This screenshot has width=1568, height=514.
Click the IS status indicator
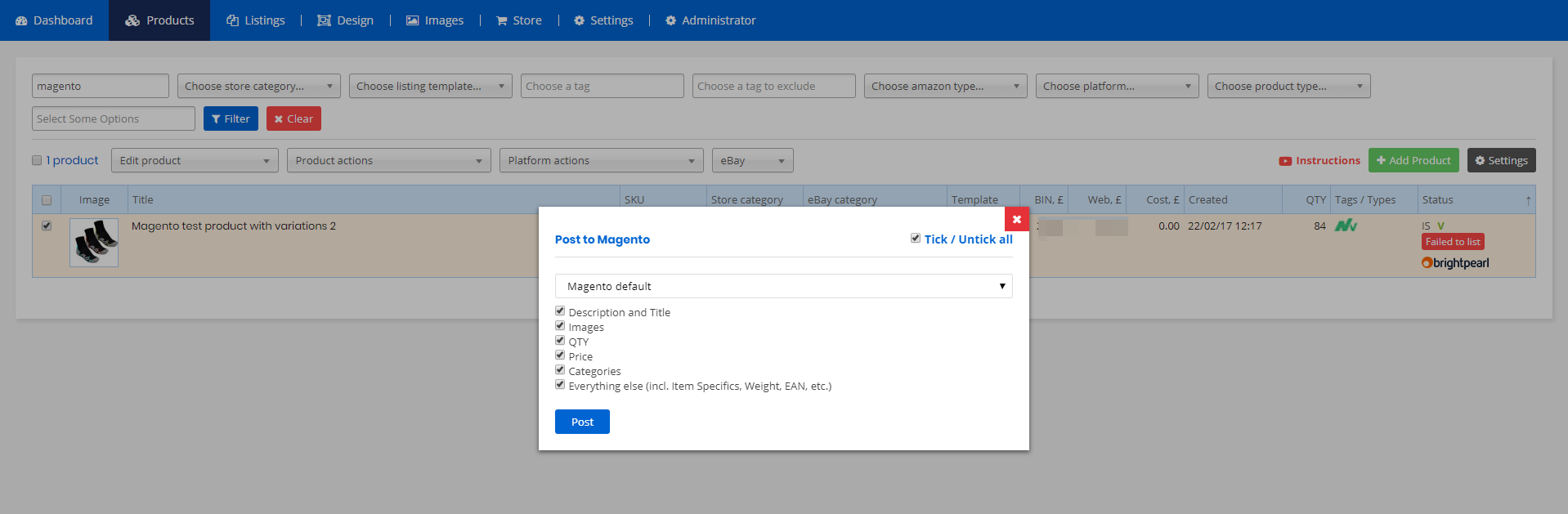[1427, 226]
